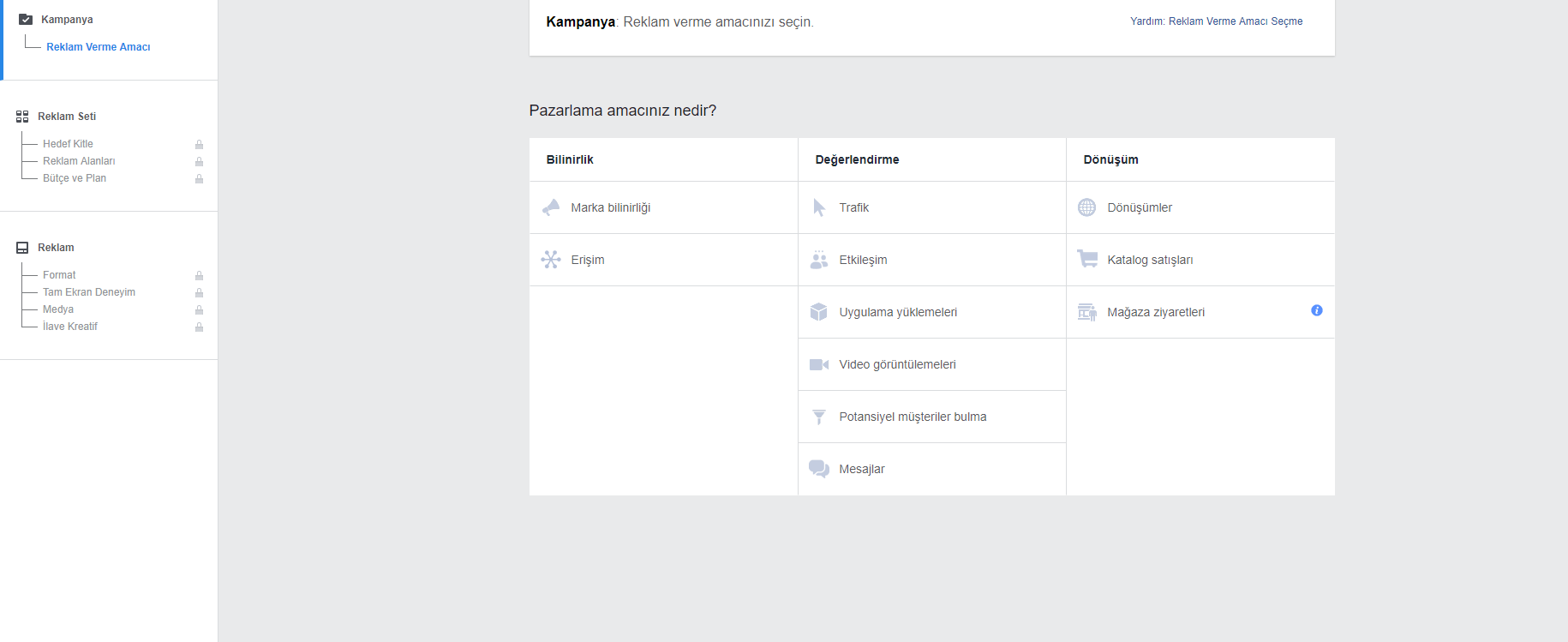Go to Format step

point(59,275)
